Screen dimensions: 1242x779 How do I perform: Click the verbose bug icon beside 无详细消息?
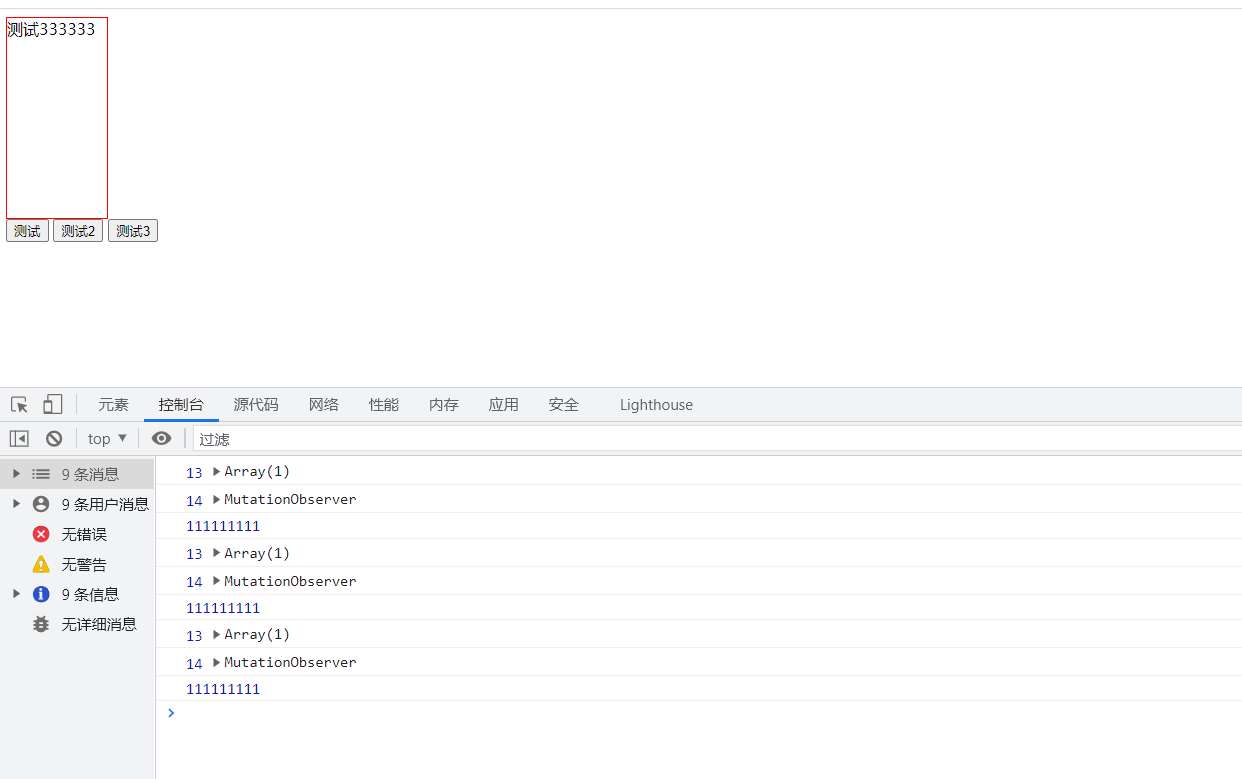click(40, 624)
